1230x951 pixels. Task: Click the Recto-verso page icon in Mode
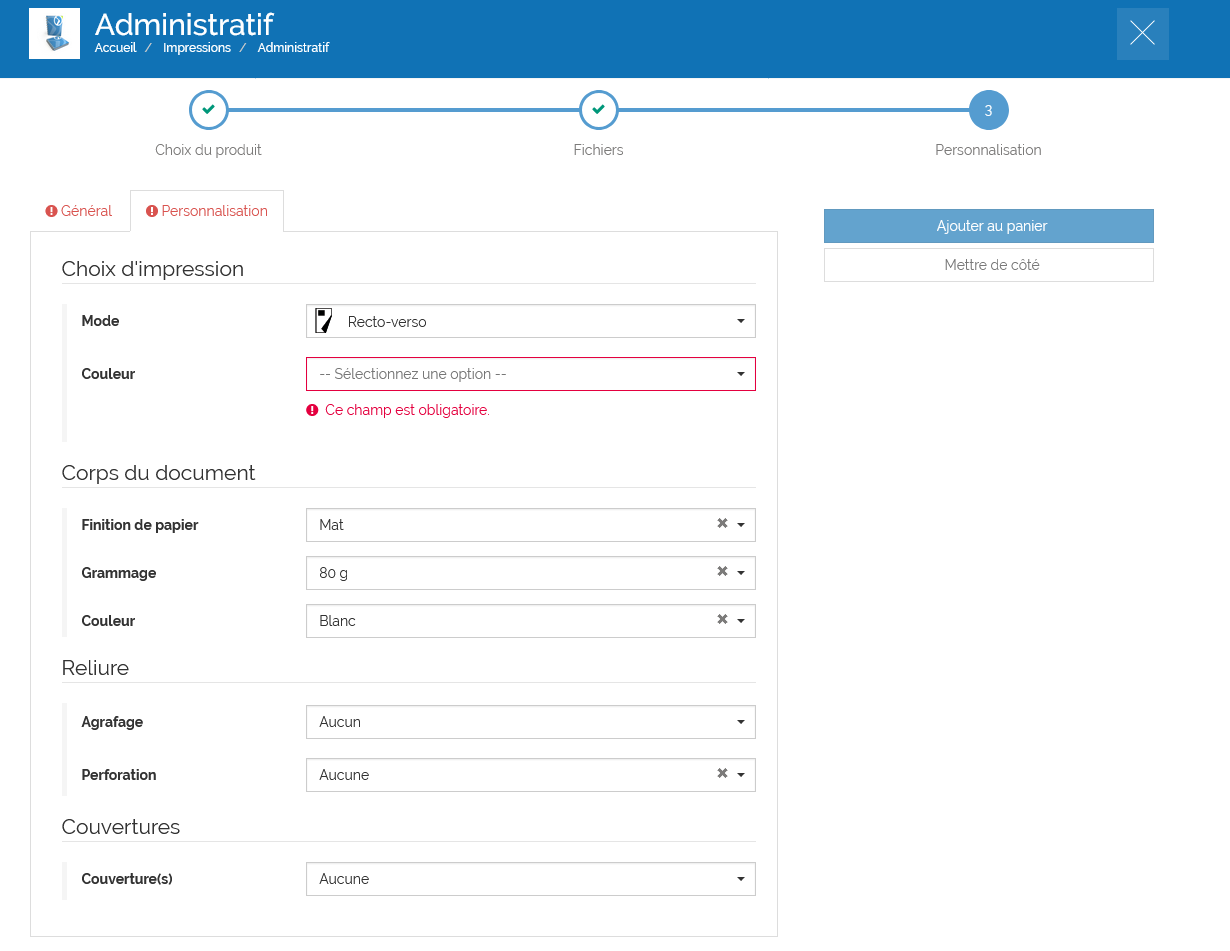[324, 321]
